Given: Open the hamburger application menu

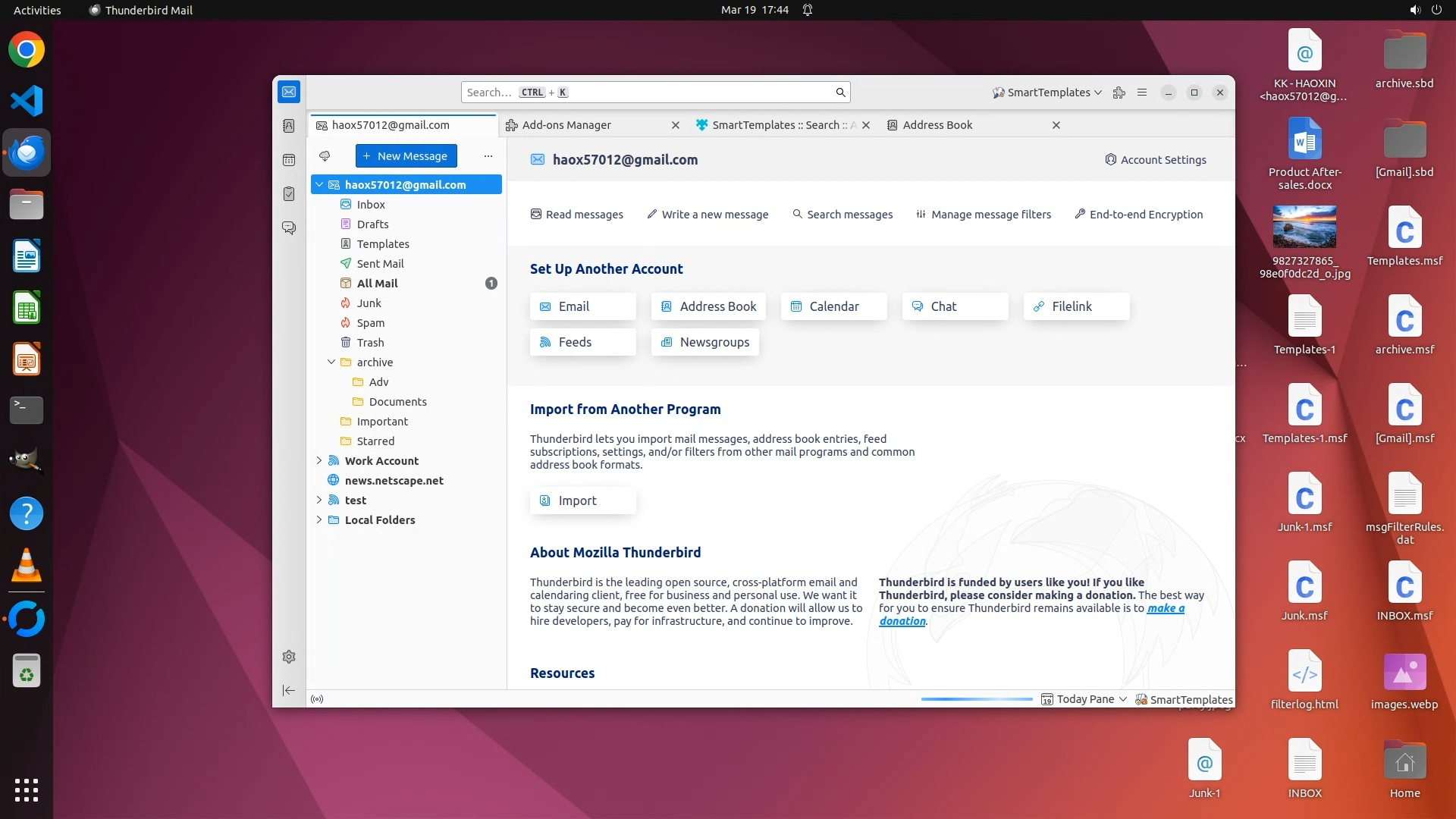Looking at the screenshot, I should 1142,93.
